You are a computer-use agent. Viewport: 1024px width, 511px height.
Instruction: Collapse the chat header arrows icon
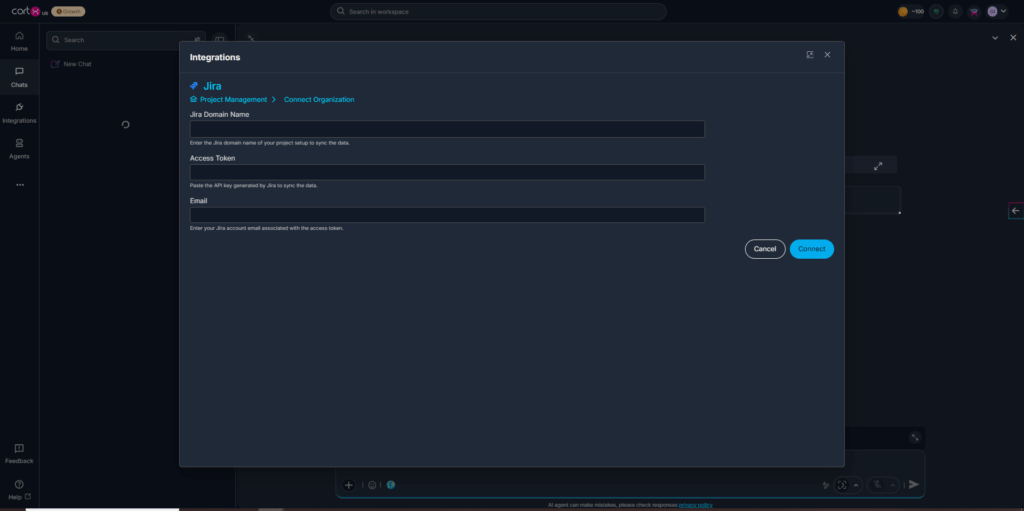point(251,38)
